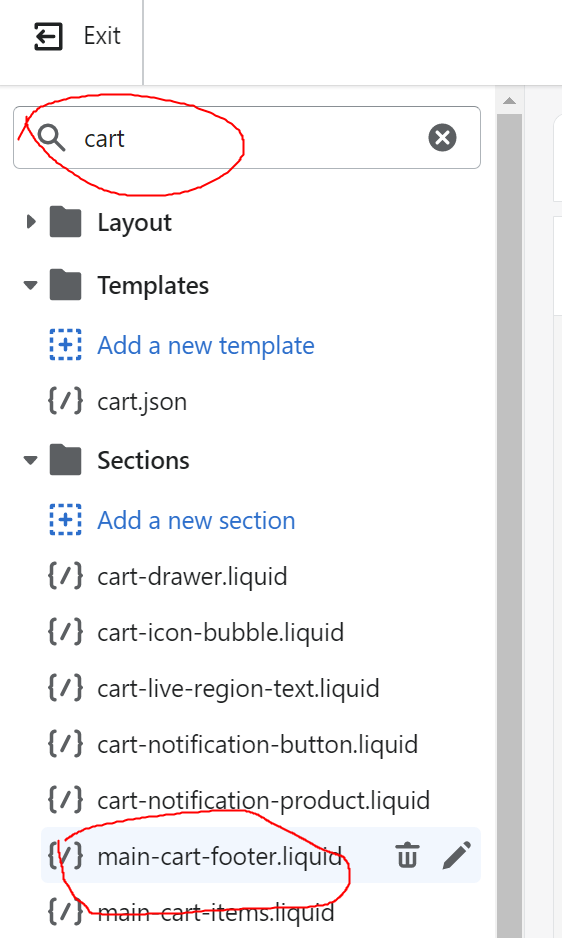
Task: Collapse the Templates folder arrow
Action: [31, 285]
